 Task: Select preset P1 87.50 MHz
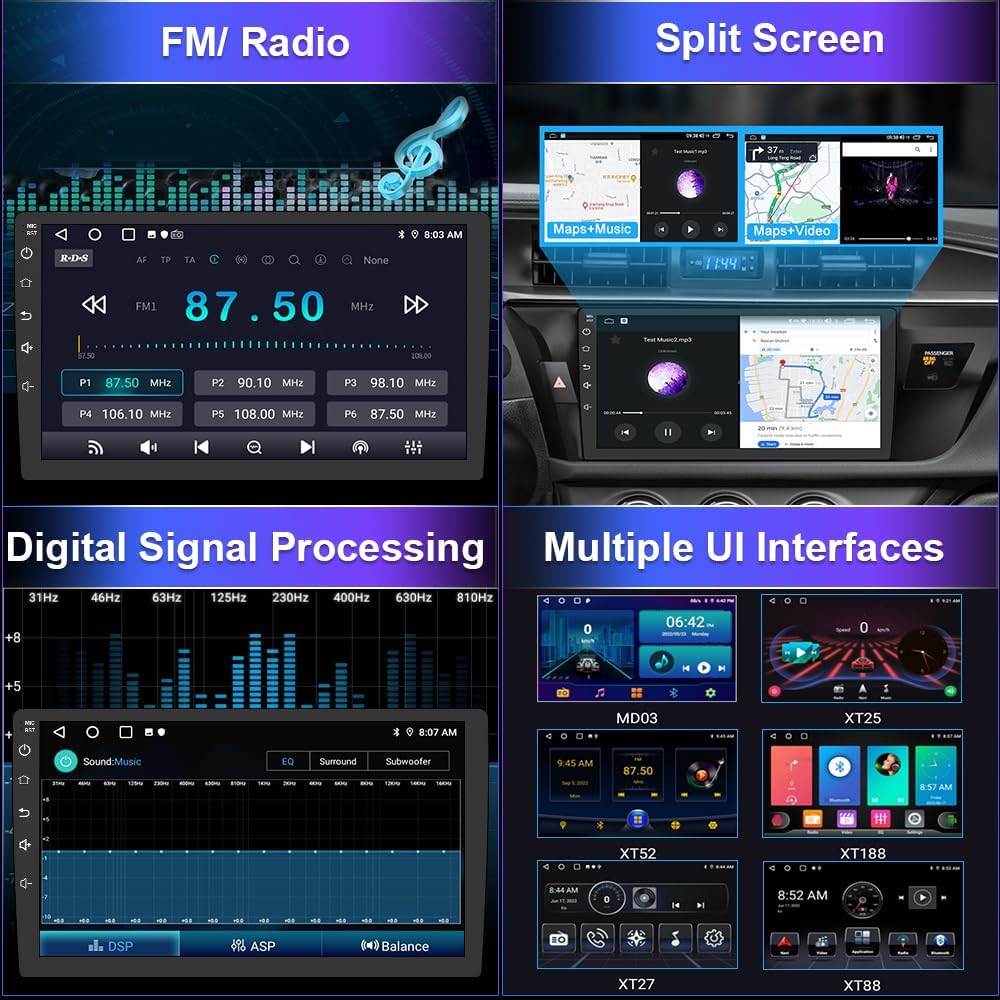122,383
